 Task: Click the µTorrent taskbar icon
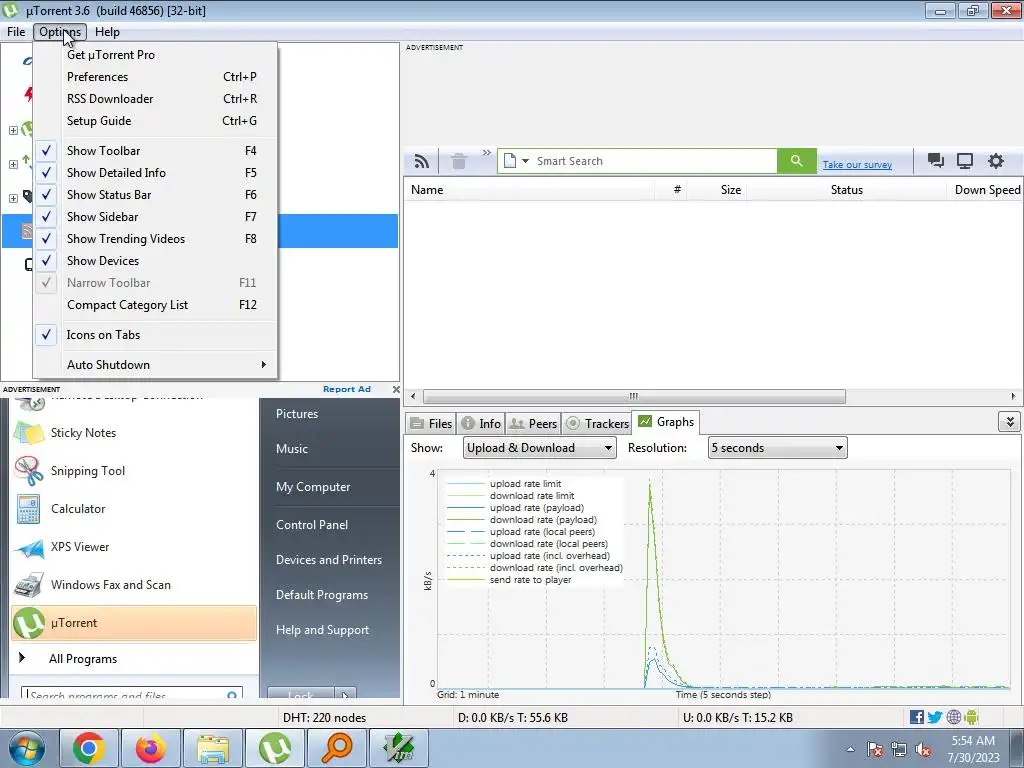[x=275, y=748]
